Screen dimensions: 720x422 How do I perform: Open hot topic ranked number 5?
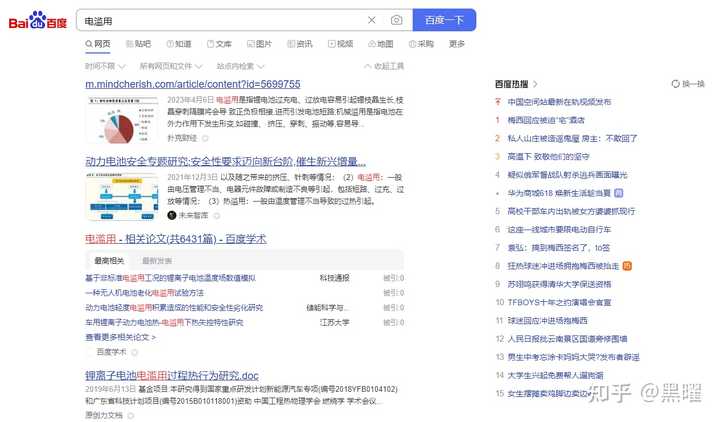571,211
